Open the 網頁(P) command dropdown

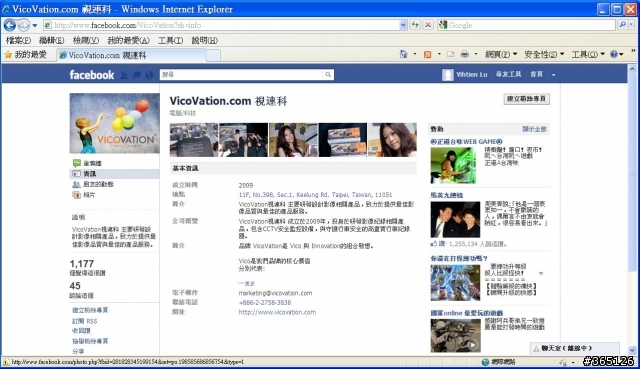(501, 54)
